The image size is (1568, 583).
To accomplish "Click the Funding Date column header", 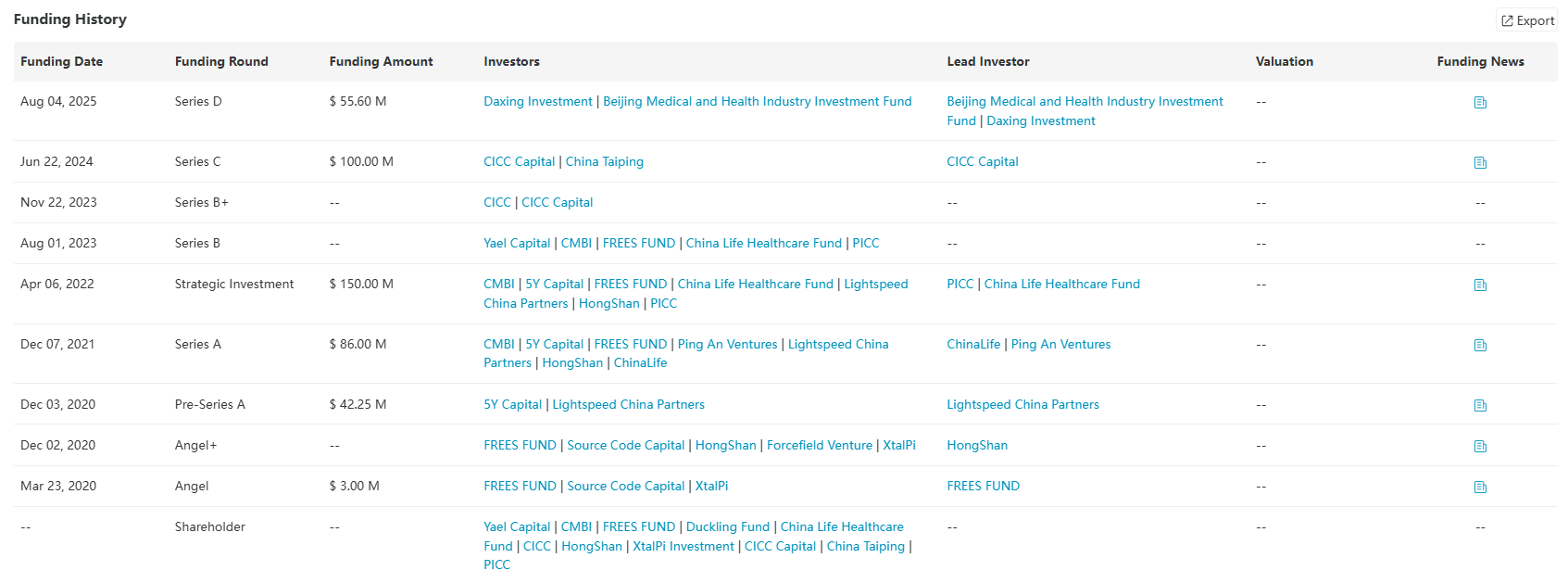I will click(61, 62).
